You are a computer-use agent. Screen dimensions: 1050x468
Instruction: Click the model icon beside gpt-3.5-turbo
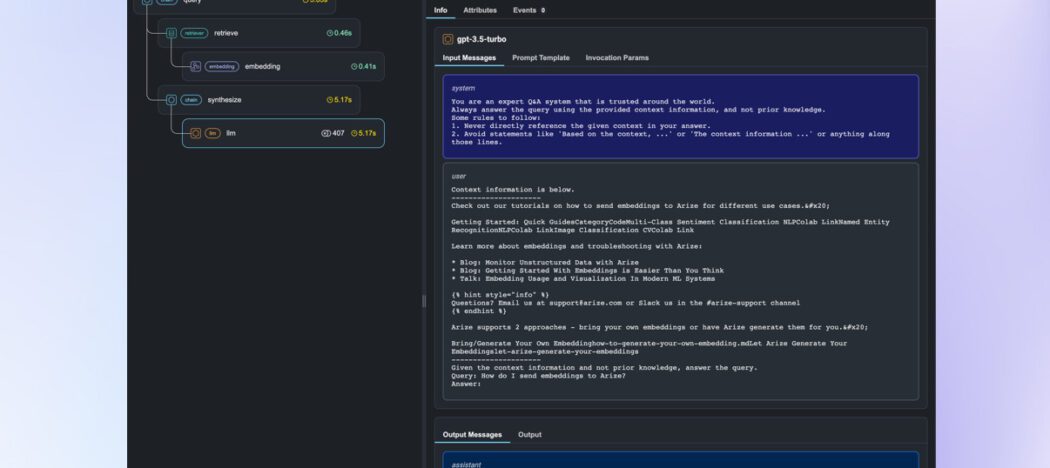tap(448, 40)
